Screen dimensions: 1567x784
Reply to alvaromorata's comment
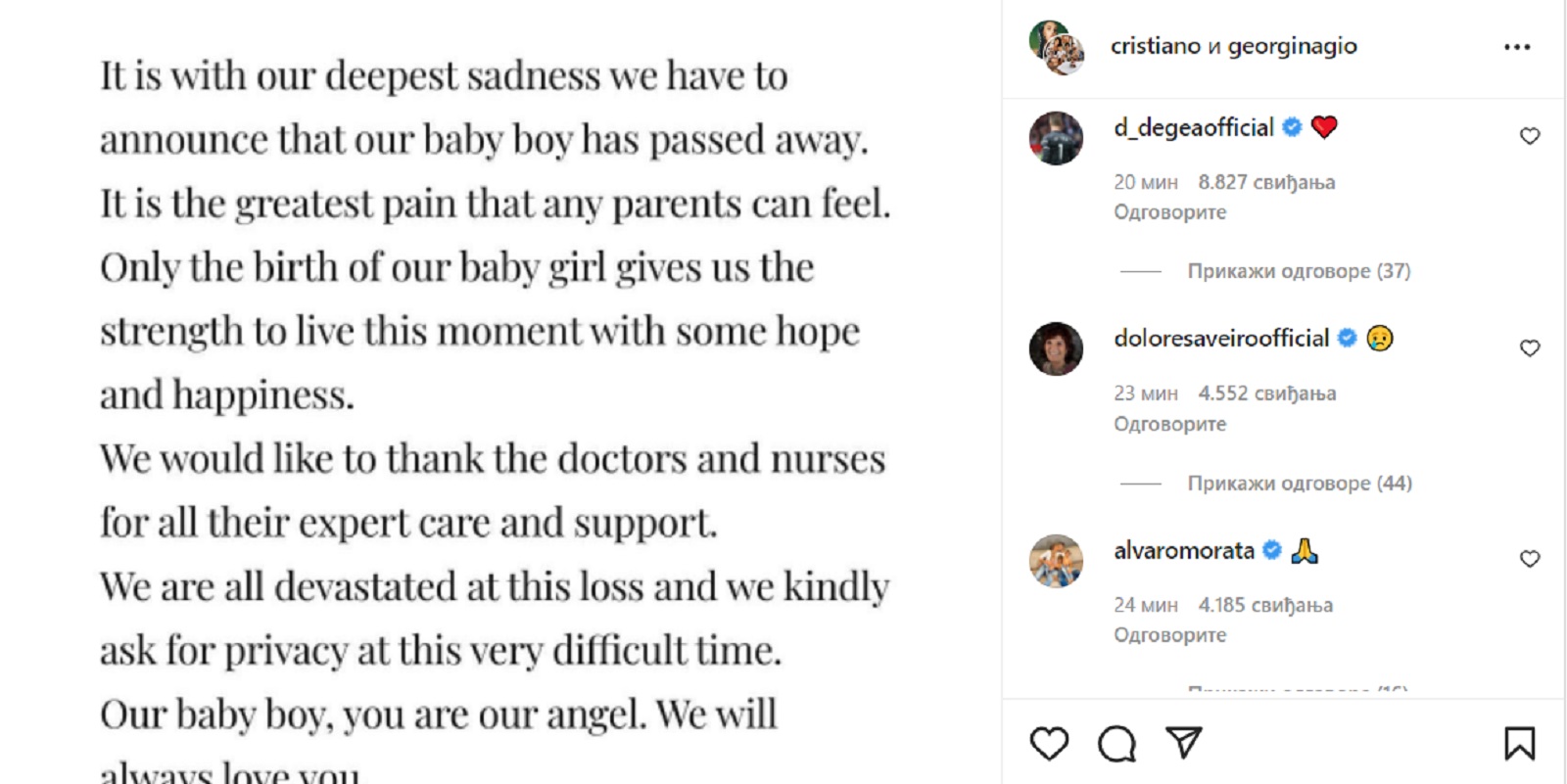coord(1169,635)
